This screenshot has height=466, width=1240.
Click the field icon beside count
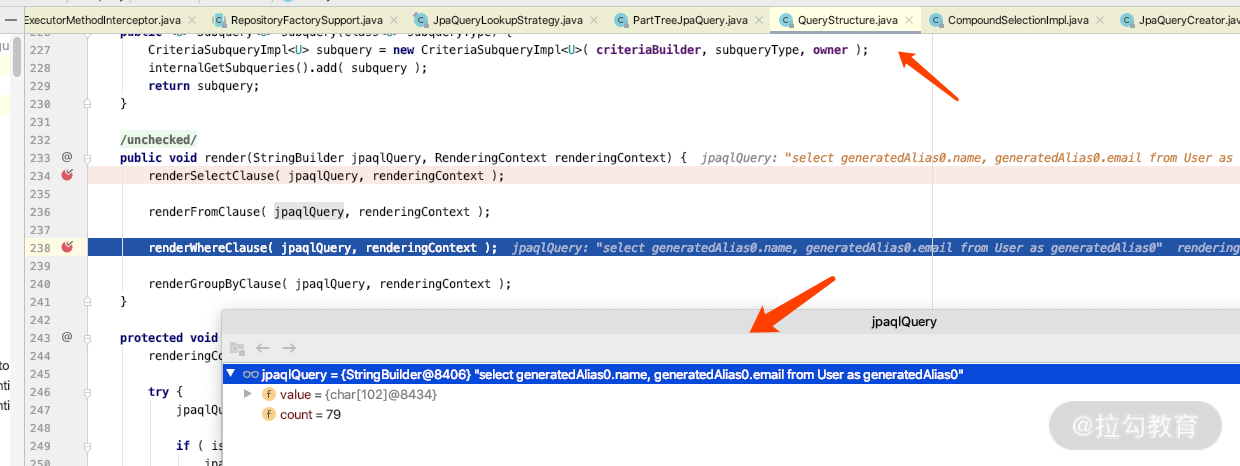(268, 414)
